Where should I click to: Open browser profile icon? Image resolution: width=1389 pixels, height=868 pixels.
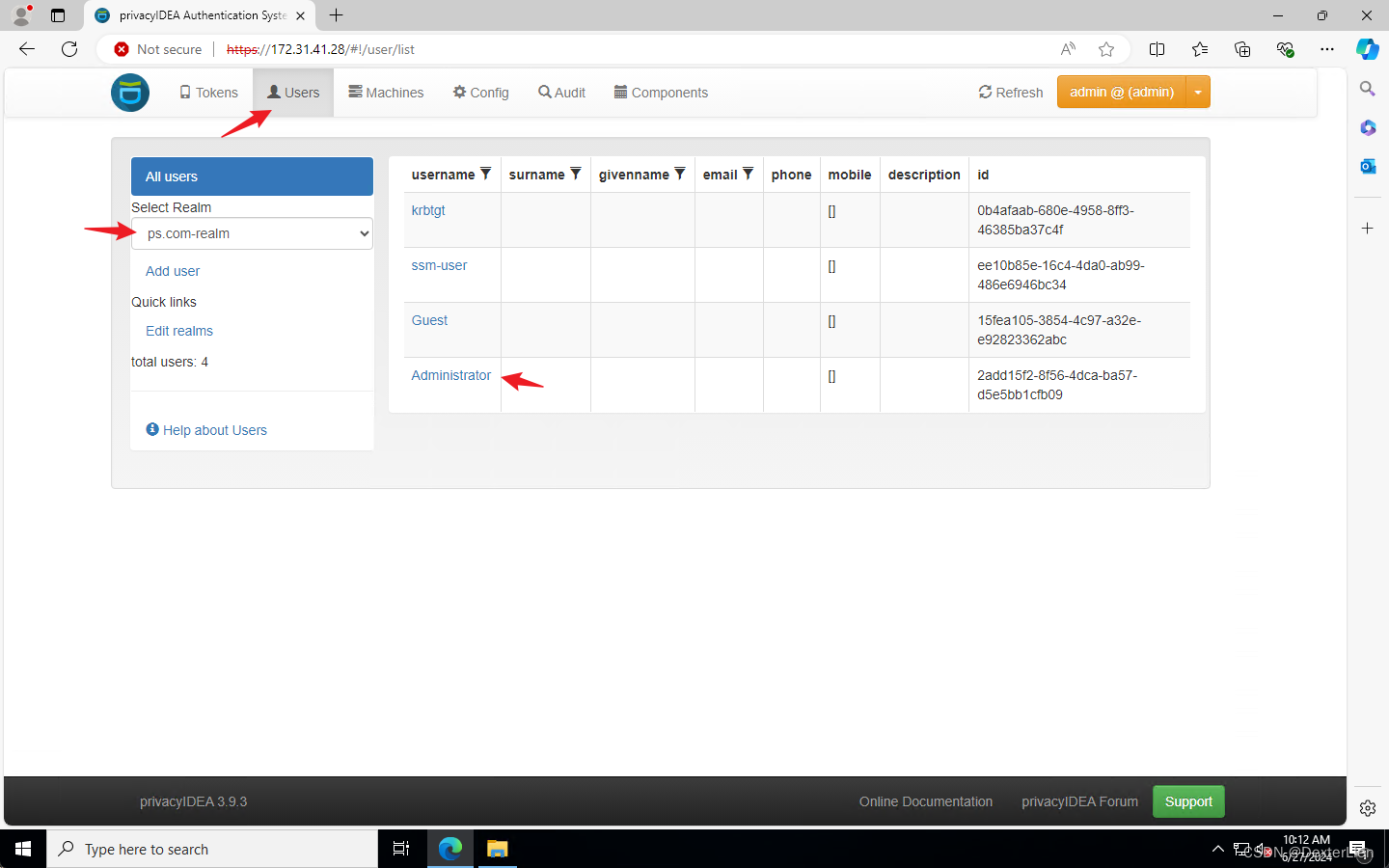point(21,15)
